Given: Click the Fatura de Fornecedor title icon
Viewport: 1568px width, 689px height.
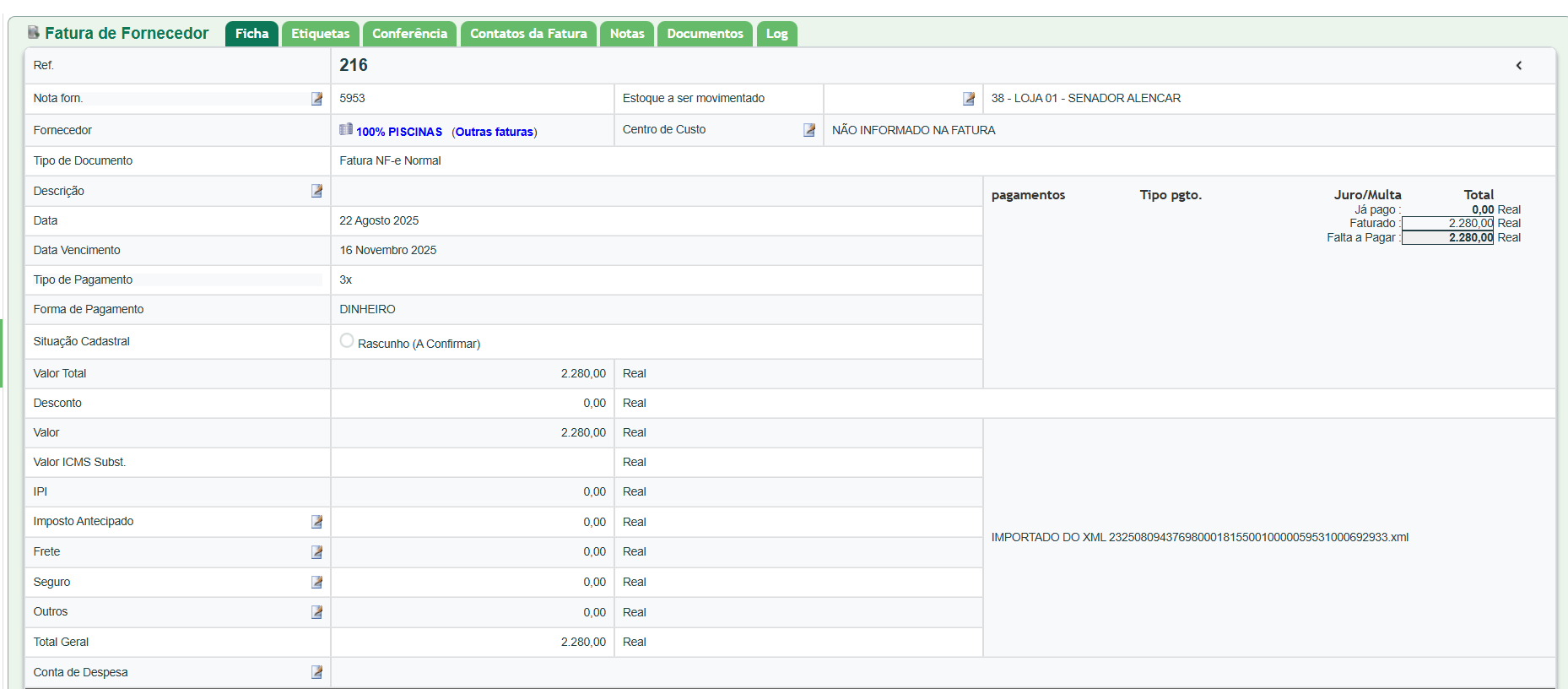Looking at the screenshot, I should coord(34,32).
